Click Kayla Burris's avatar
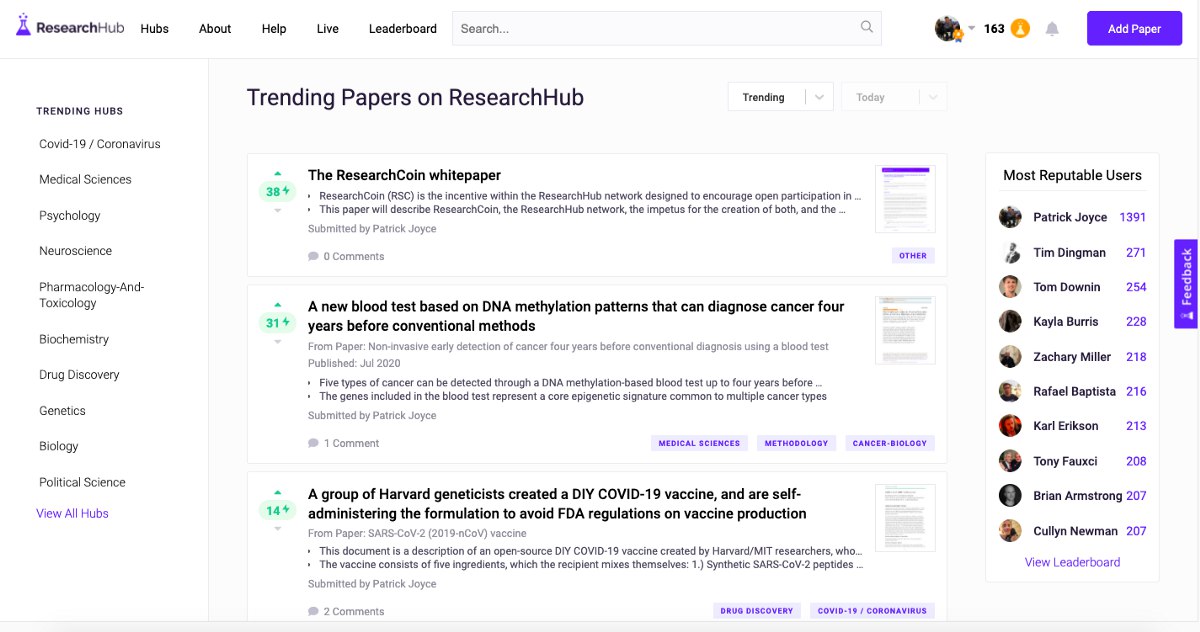Screen dimensions: 1200x632 click(1010, 321)
